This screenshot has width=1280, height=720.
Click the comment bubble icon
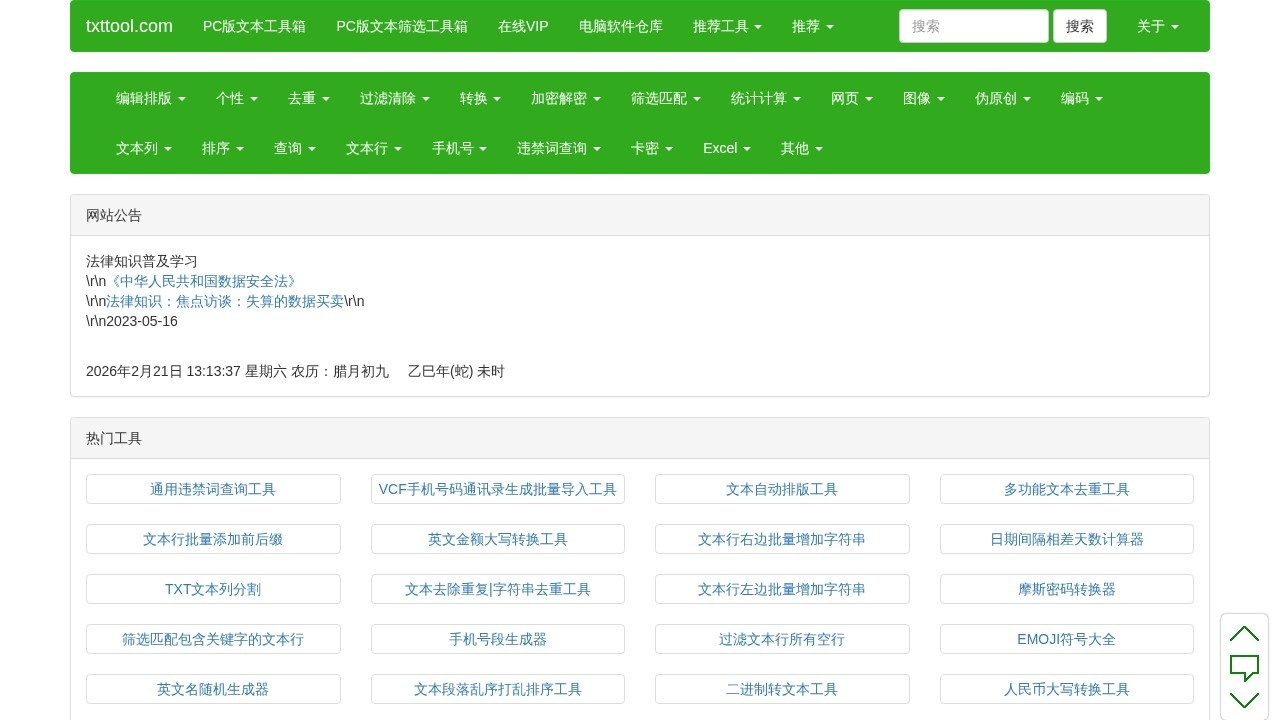click(x=1244, y=667)
